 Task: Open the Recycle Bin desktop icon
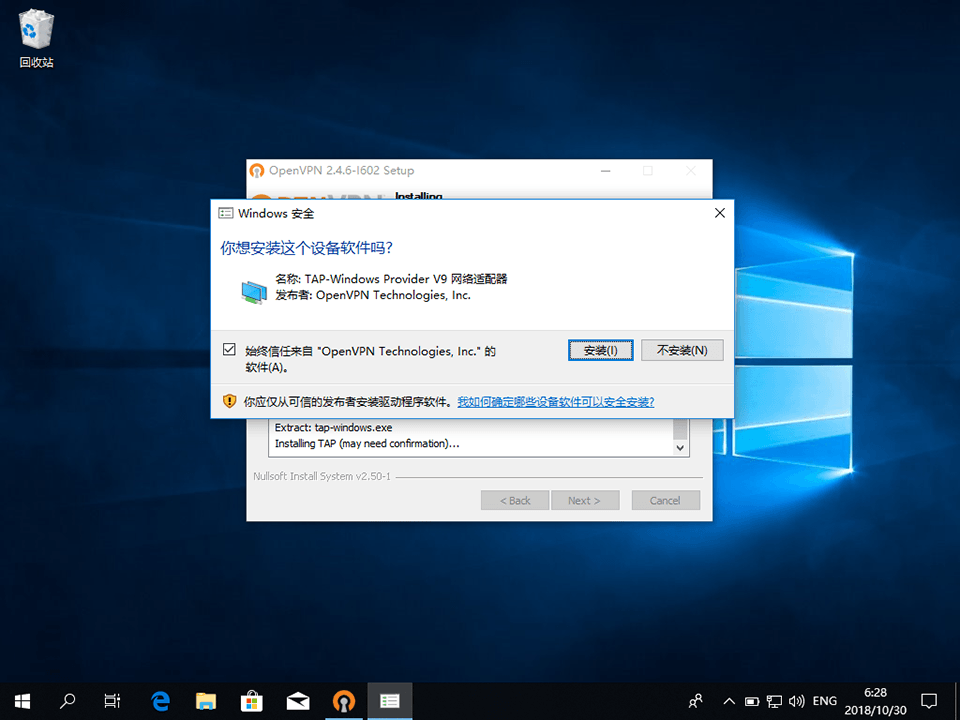[37, 40]
